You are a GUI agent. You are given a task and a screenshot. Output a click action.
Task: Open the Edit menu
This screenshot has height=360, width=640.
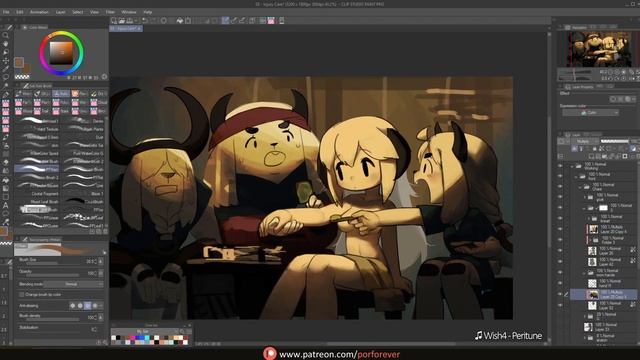point(20,12)
